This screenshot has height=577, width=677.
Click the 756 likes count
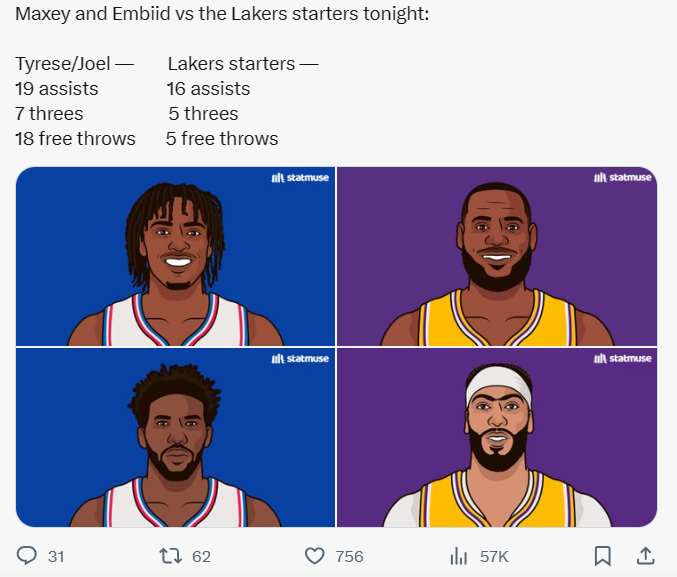pos(349,556)
